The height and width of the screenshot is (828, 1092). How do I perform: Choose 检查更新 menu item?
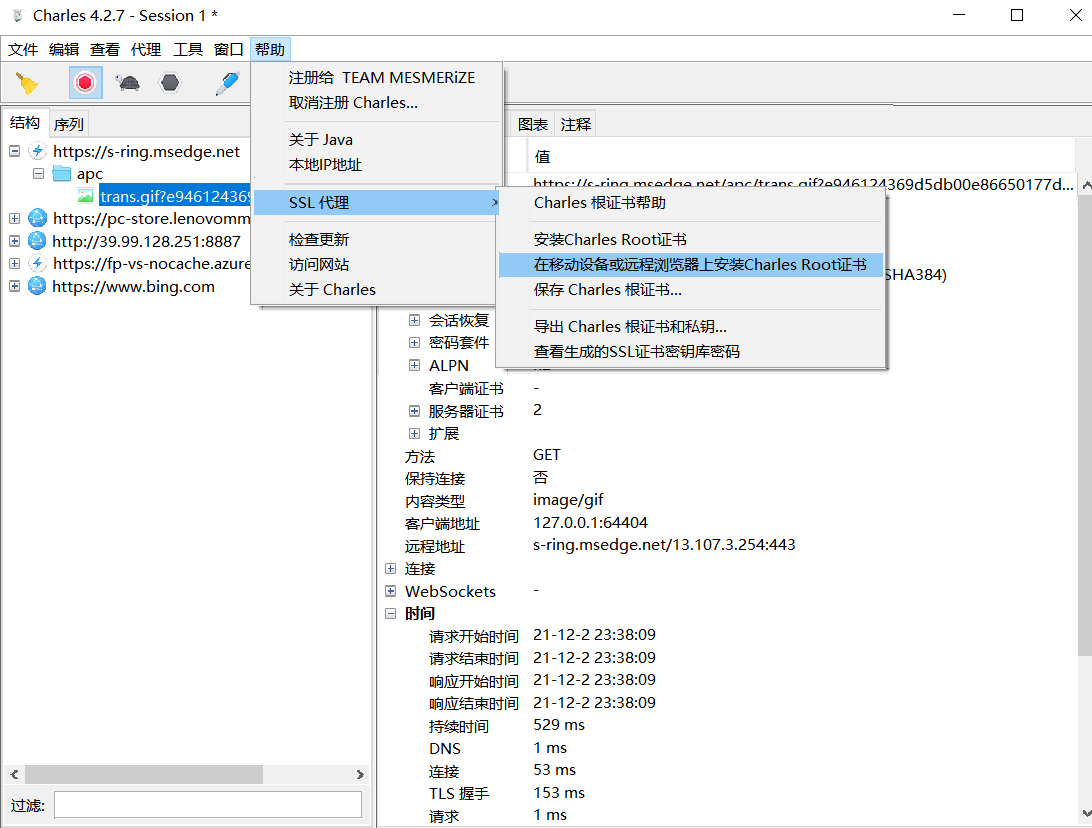[x=377, y=240]
